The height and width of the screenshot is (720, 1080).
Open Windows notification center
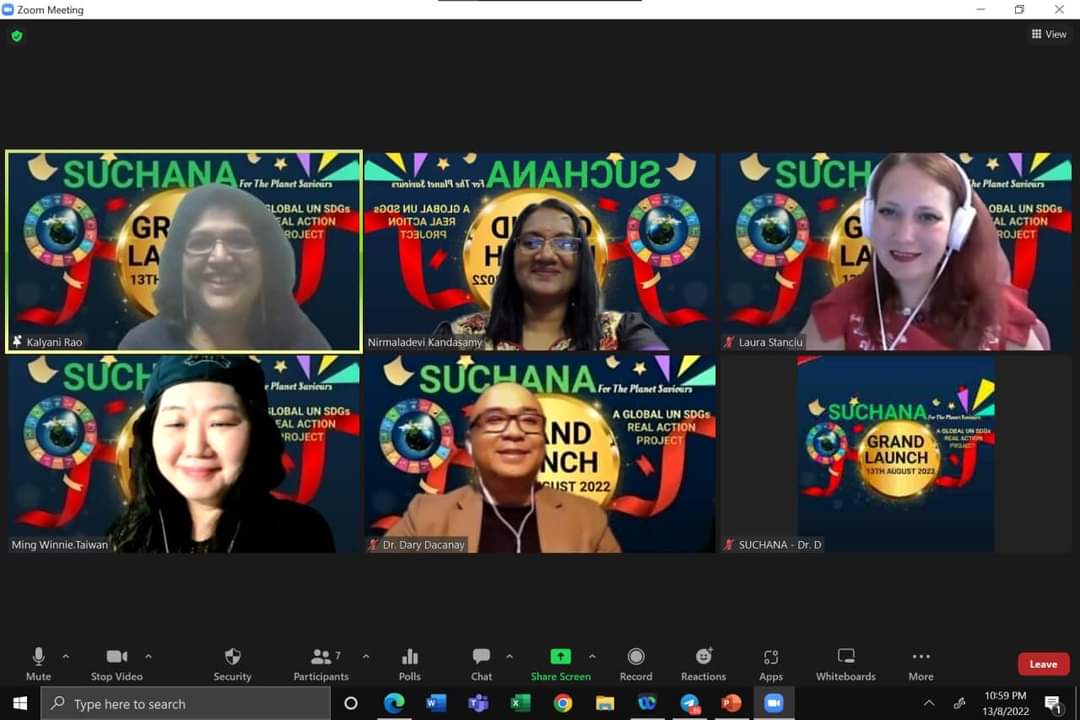1052,703
